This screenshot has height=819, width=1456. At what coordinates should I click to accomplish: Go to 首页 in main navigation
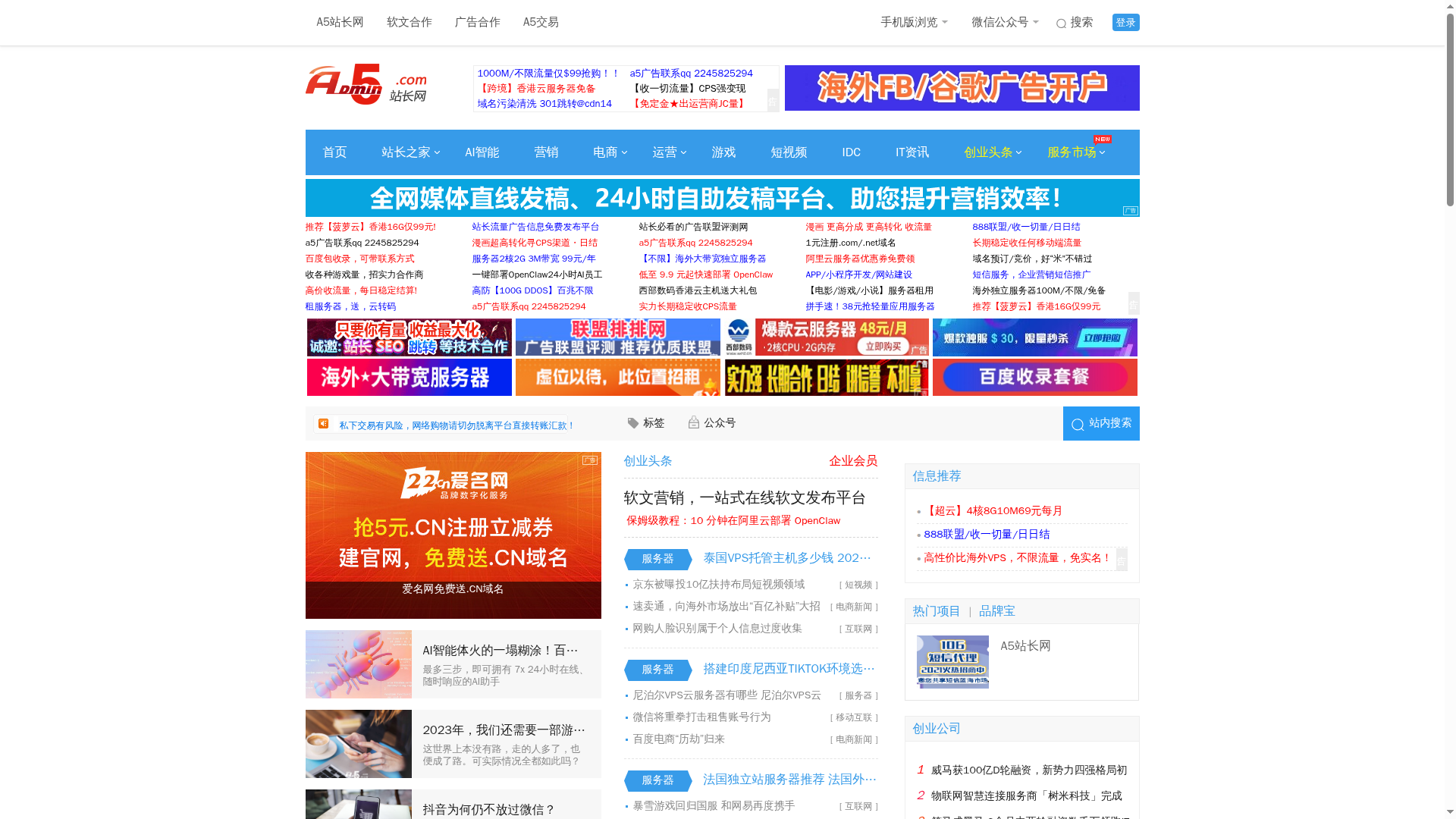click(335, 152)
